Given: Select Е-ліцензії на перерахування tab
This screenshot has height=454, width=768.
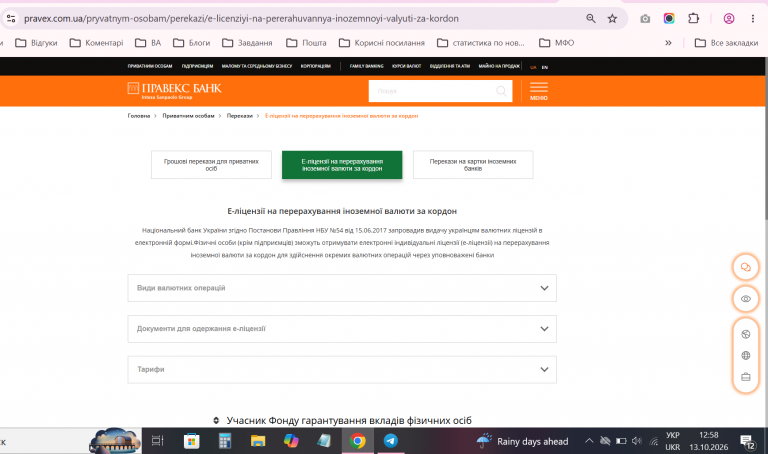Looking at the screenshot, I should (x=342, y=165).
